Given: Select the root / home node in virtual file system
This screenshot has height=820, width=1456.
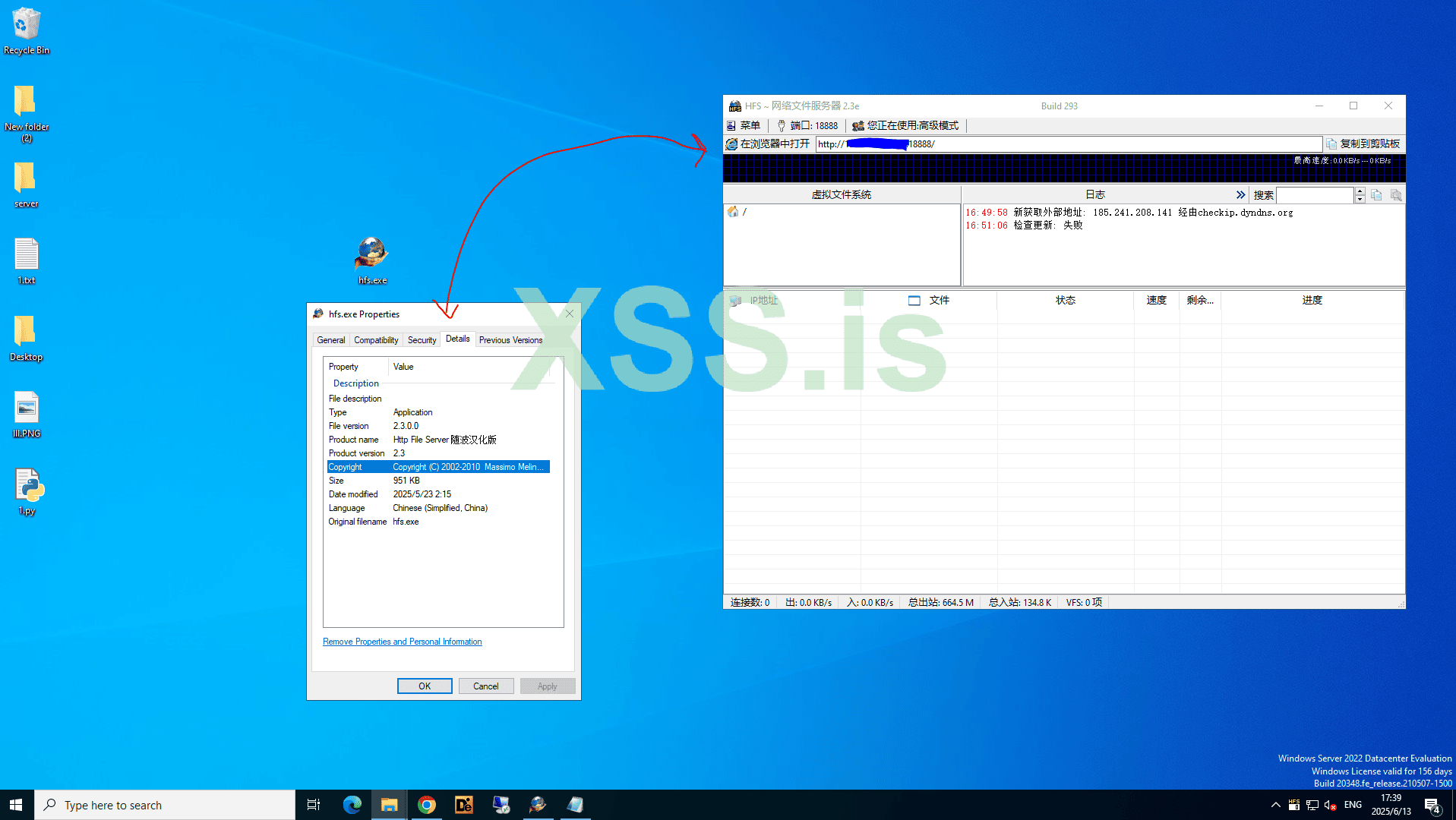Looking at the screenshot, I should [737, 212].
